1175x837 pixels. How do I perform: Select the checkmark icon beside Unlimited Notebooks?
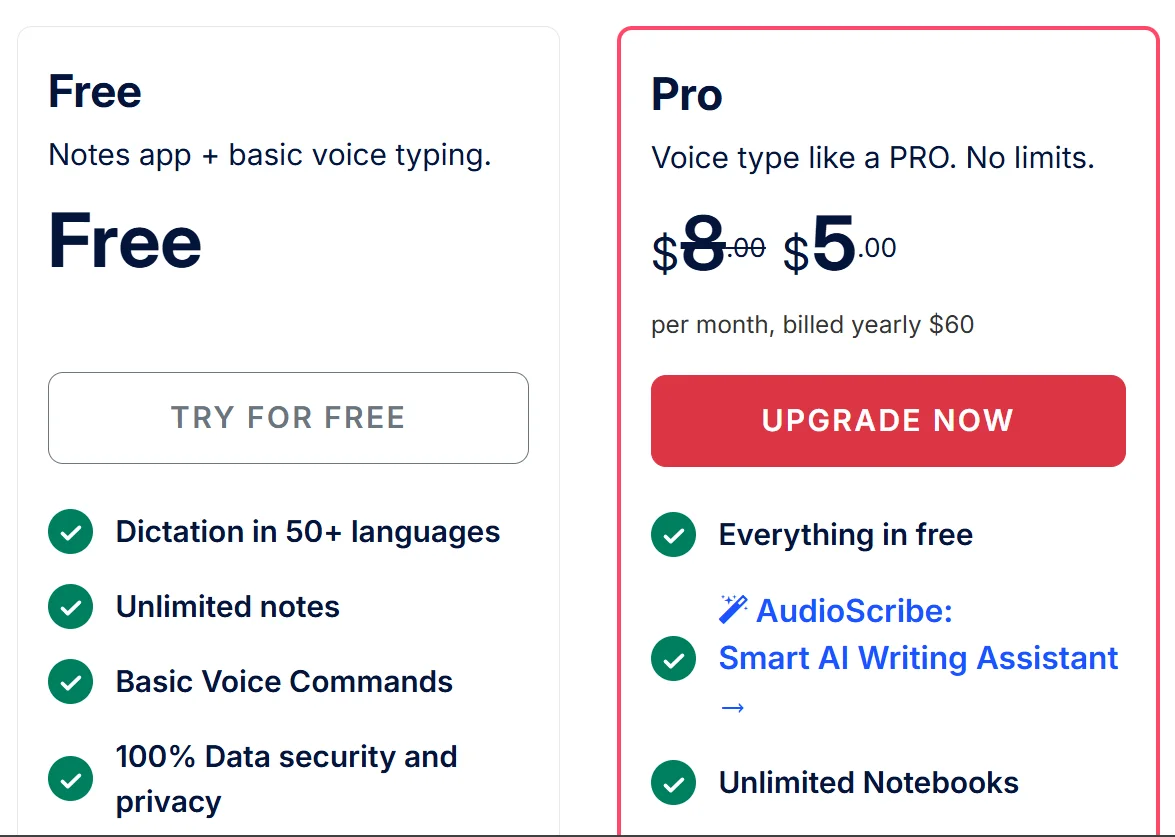[673, 783]
